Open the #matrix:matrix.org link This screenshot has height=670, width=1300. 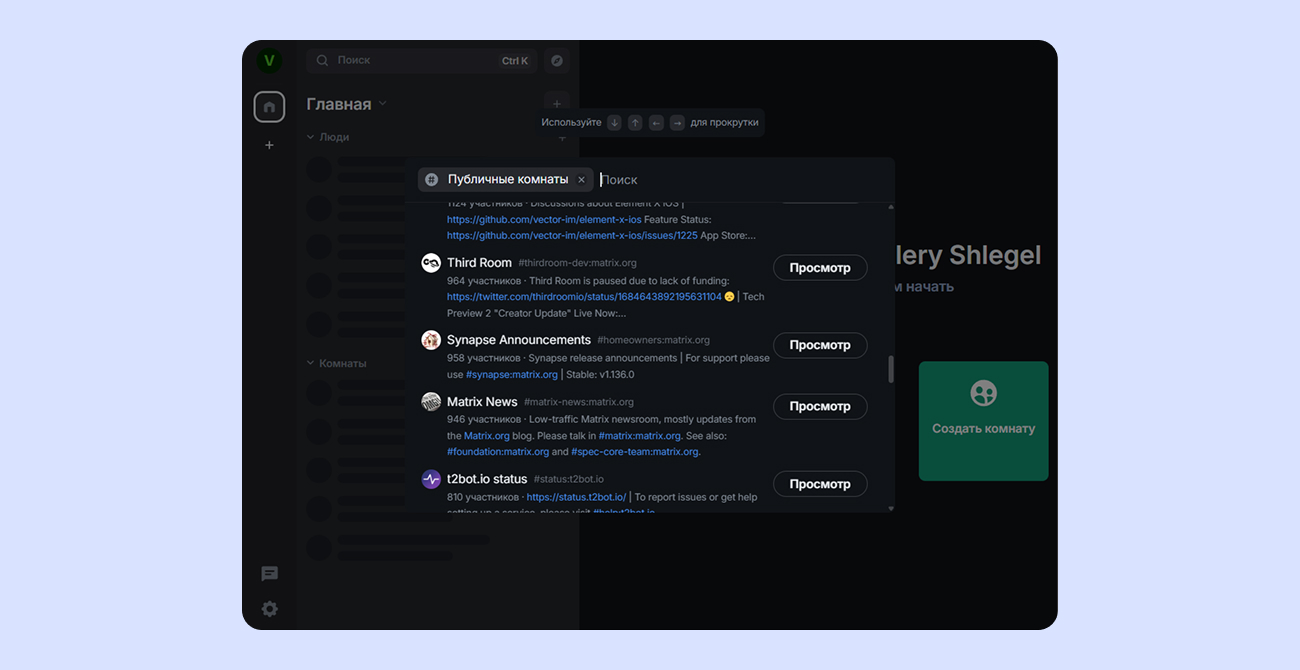(640, 436)
